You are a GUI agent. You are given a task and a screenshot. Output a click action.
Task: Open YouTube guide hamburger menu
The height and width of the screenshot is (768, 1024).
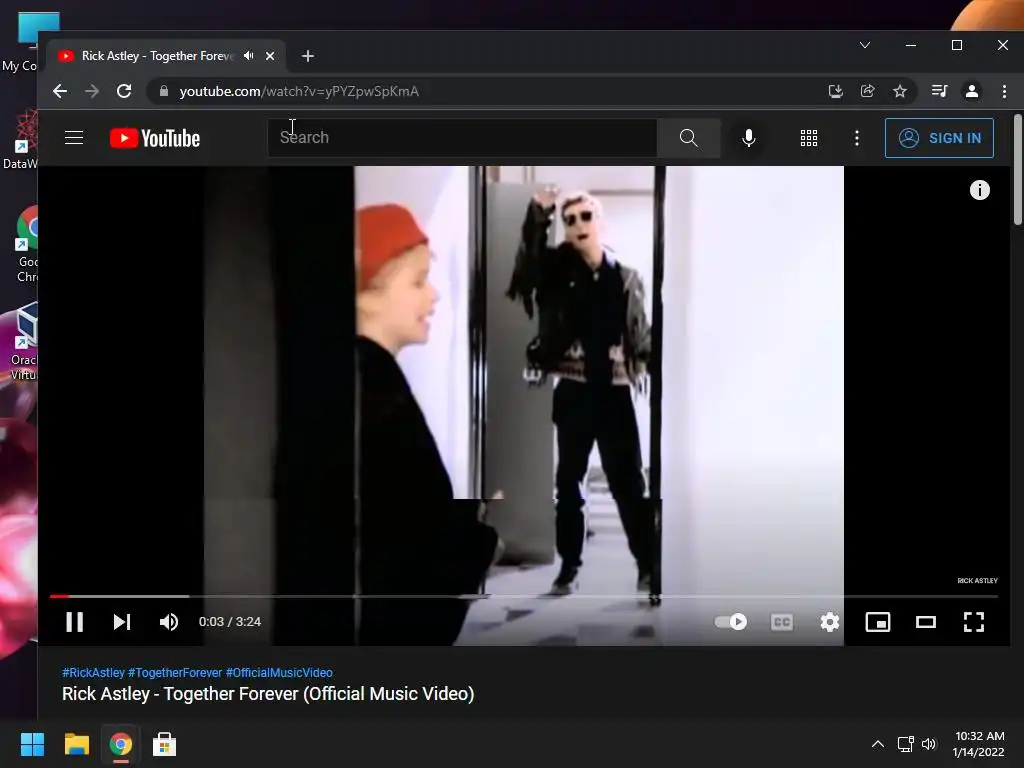coord(74,138)
